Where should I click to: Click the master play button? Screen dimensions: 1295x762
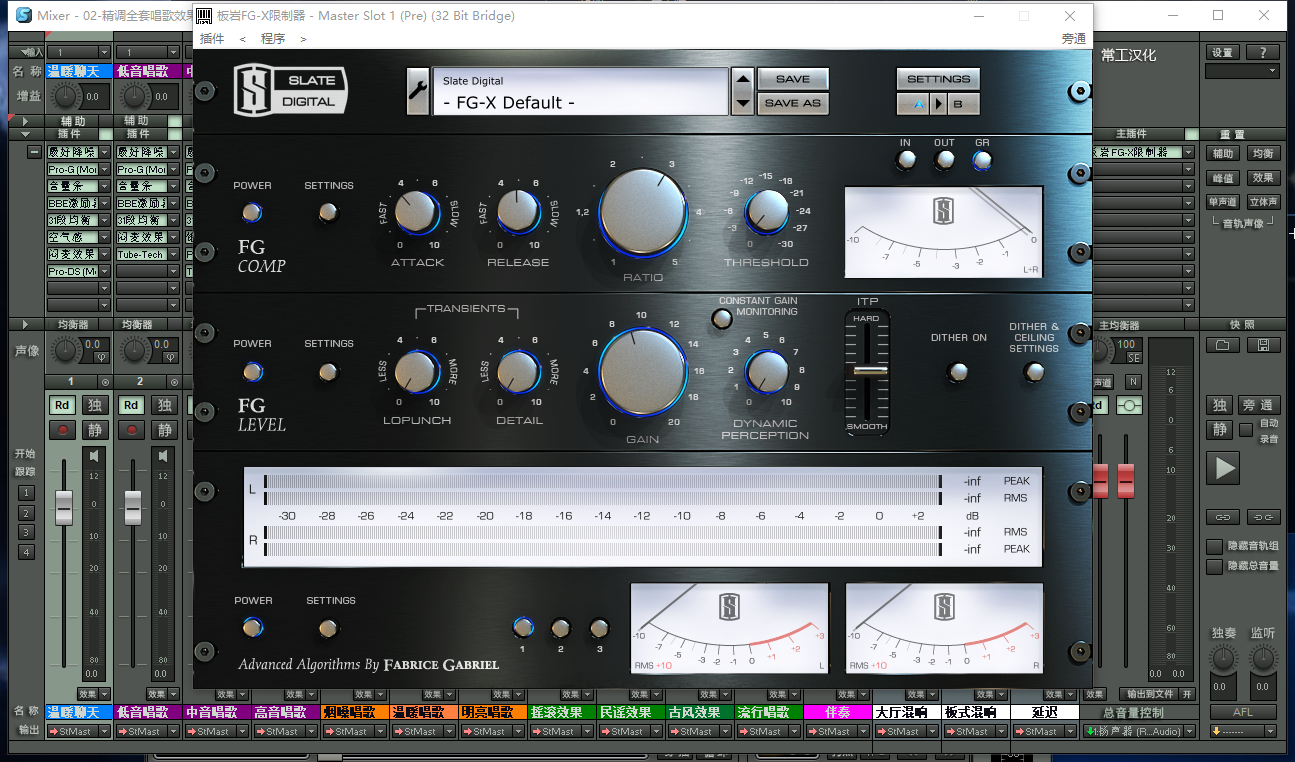point(1222,467)
